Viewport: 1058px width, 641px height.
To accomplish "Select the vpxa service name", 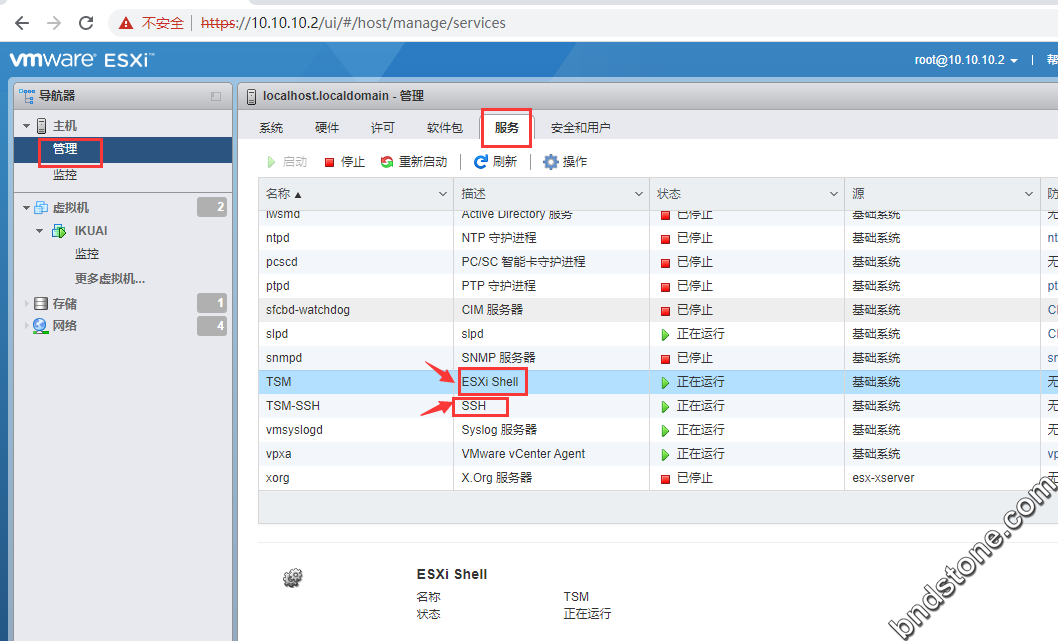I will pyautogui.click(x=279, y=454).
